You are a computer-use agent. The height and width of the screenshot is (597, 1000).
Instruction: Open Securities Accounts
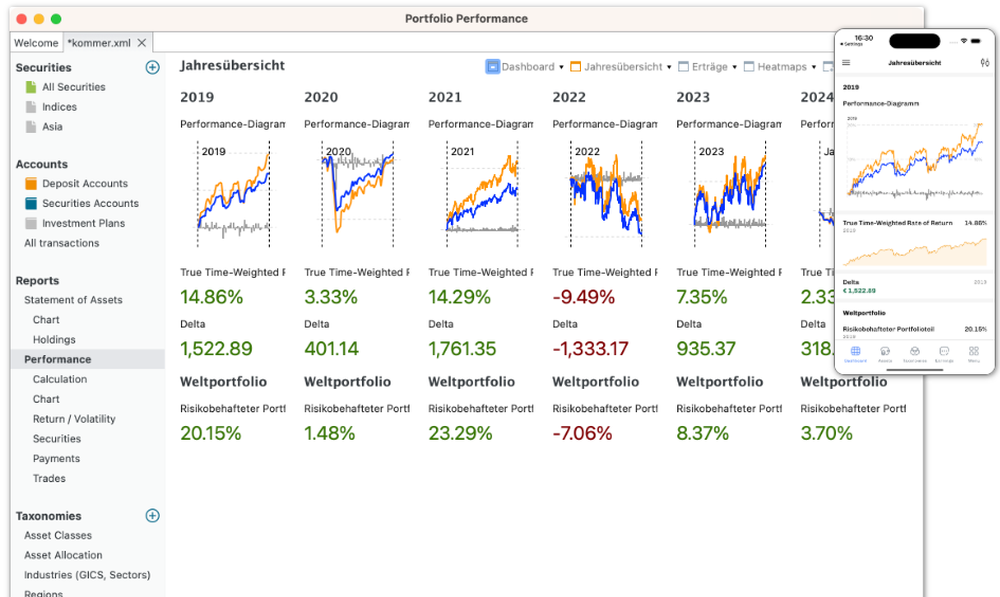pos(90,203)
